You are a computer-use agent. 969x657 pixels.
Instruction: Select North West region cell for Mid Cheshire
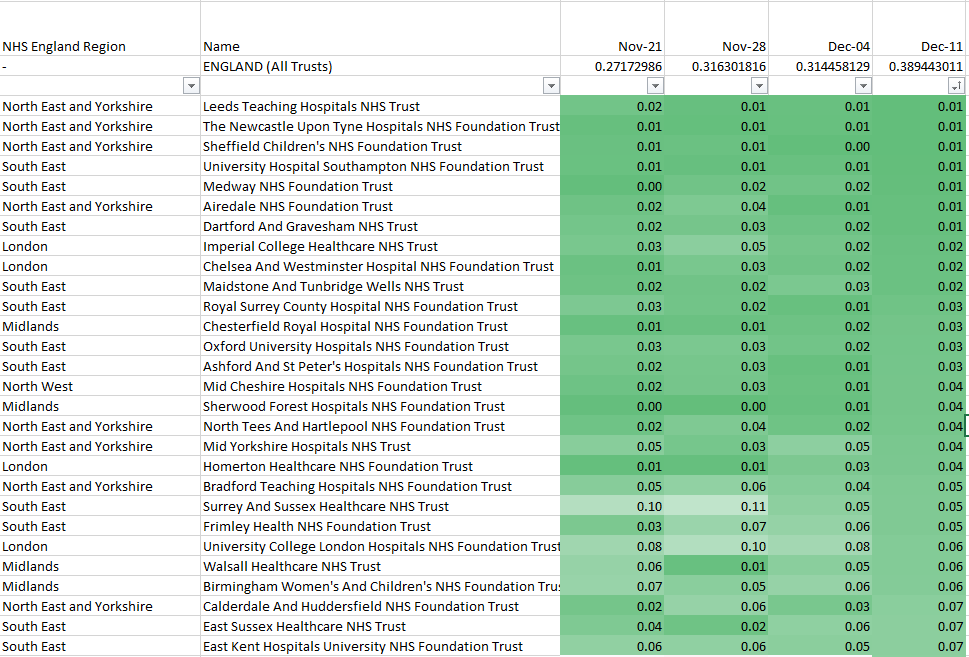(x=100, y=386)
